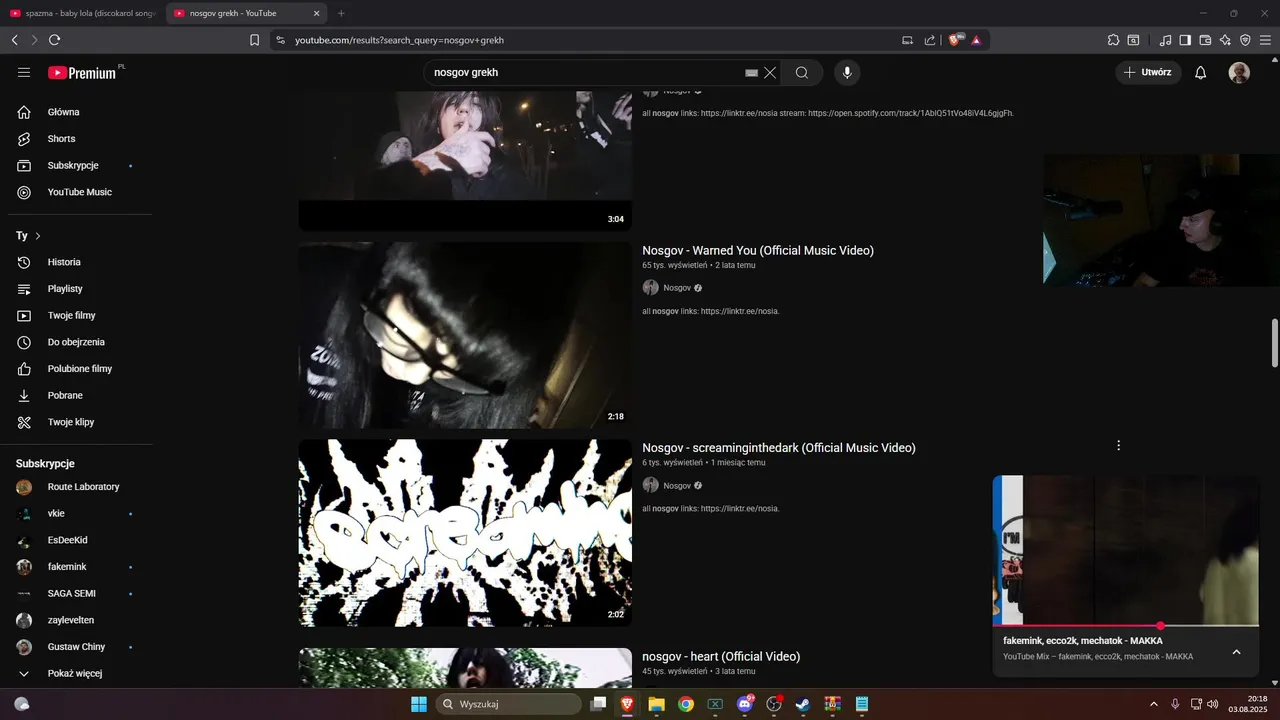Viewport: 1280px width, 720px height.
Task: Toggle the browser sidebar panel icon
Action: (1185, 40)
